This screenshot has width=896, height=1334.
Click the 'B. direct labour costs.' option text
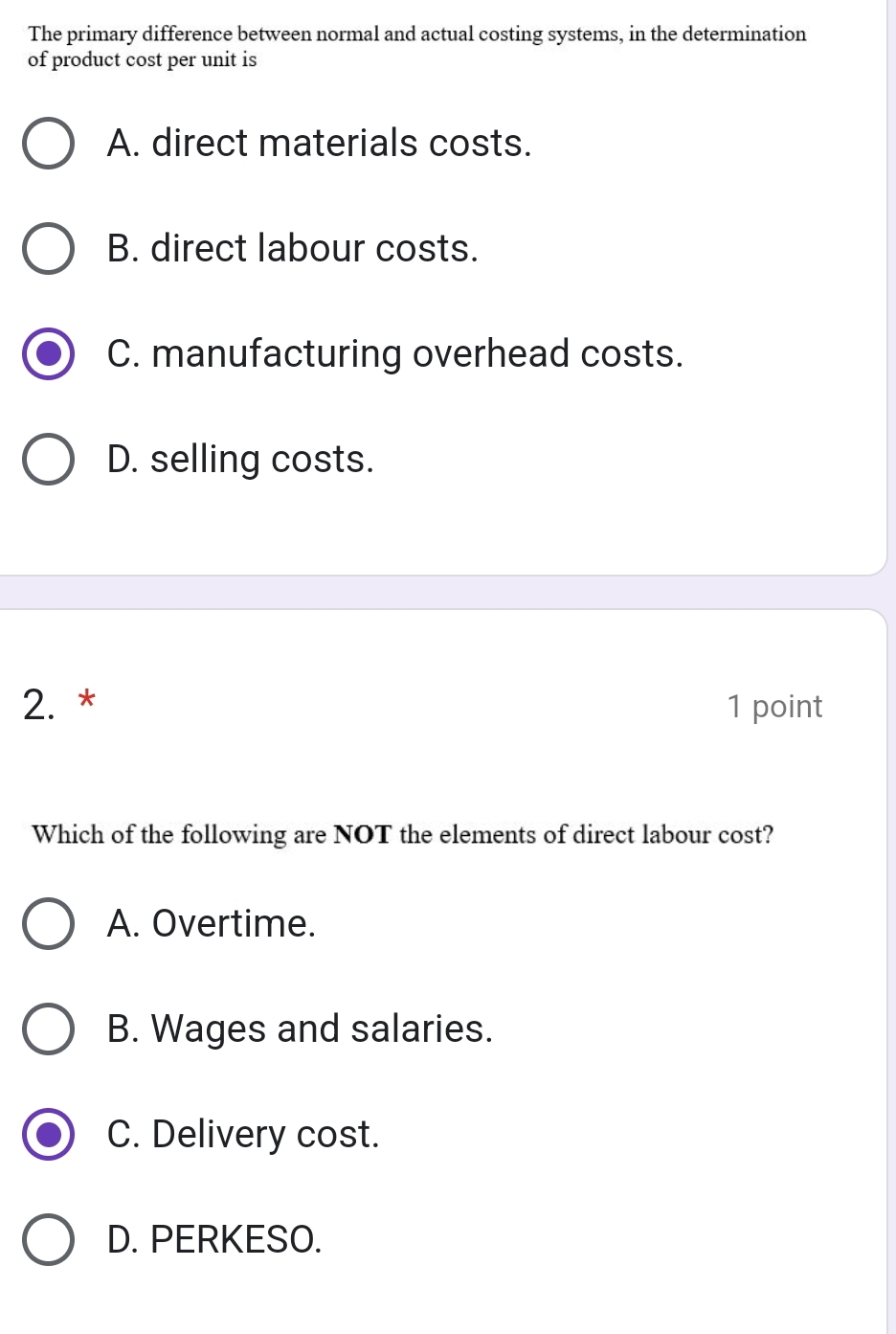pyautogui.click(x=292, y=249)
